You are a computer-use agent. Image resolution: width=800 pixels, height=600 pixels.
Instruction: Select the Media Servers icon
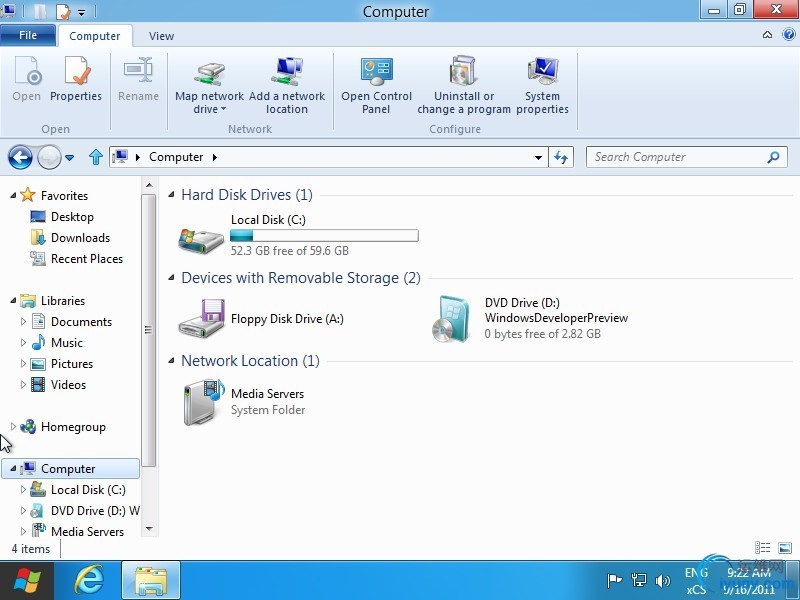pos(203,402)
